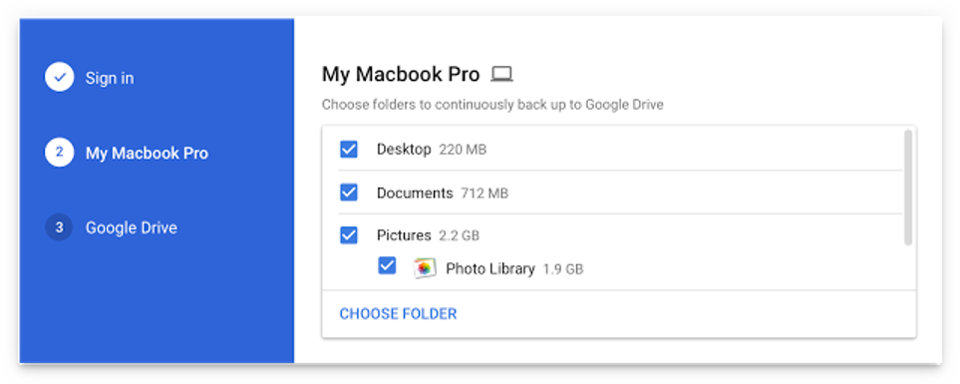Uncheck the Desktop folder checkbox
The height and width of the screenshot is (384, 960).
point(349,149)
